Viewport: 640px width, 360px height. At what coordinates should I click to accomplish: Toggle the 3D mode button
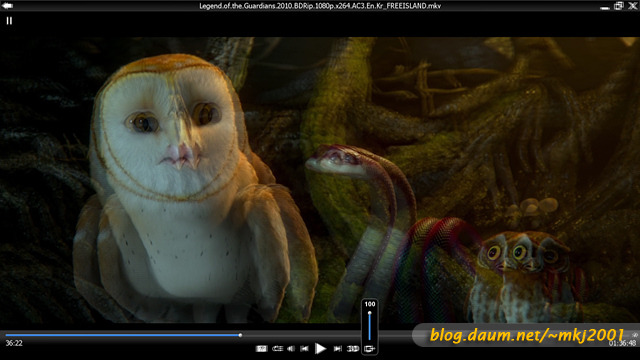[353, 349]
